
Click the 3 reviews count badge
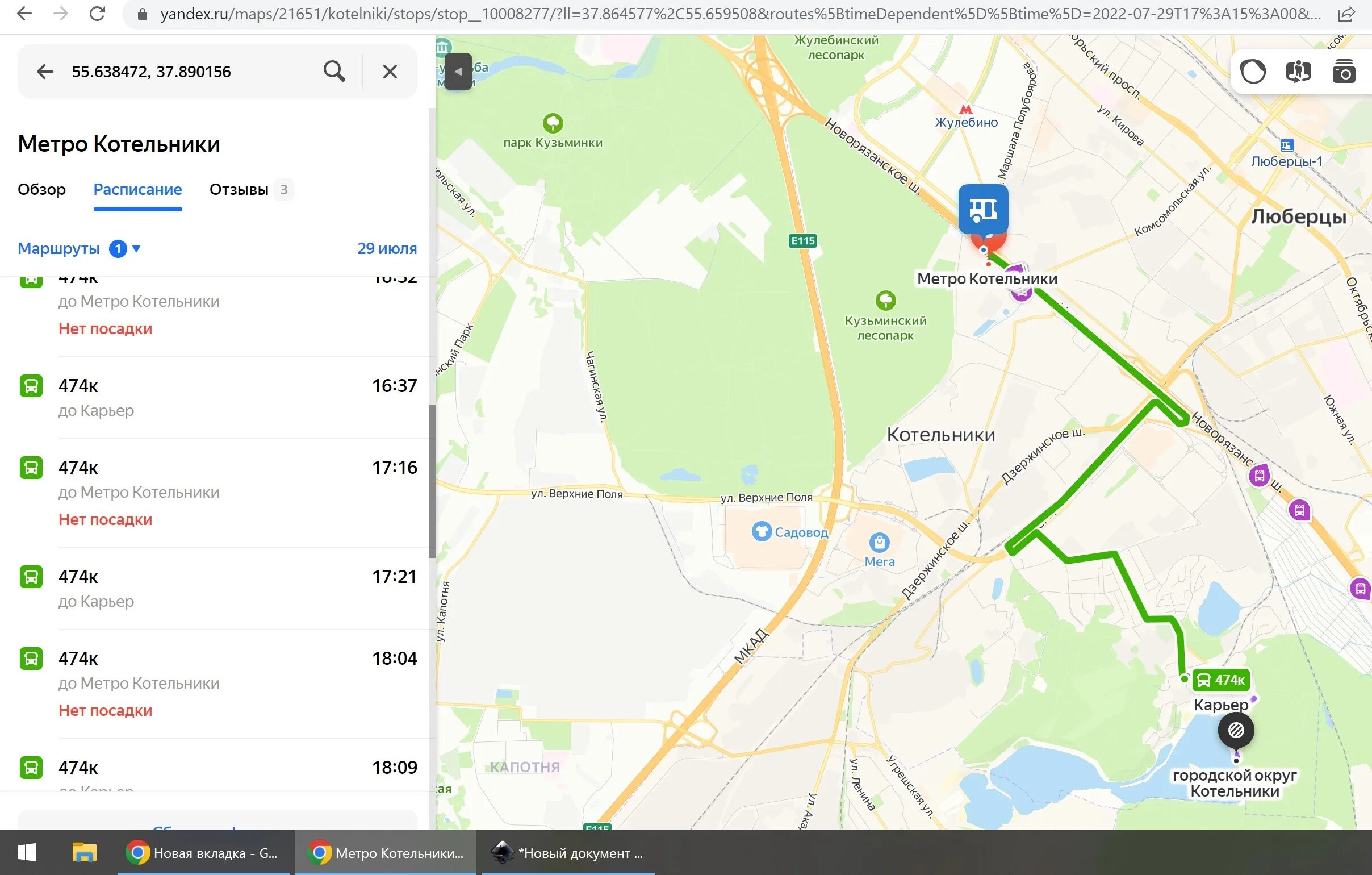[283, 190]
